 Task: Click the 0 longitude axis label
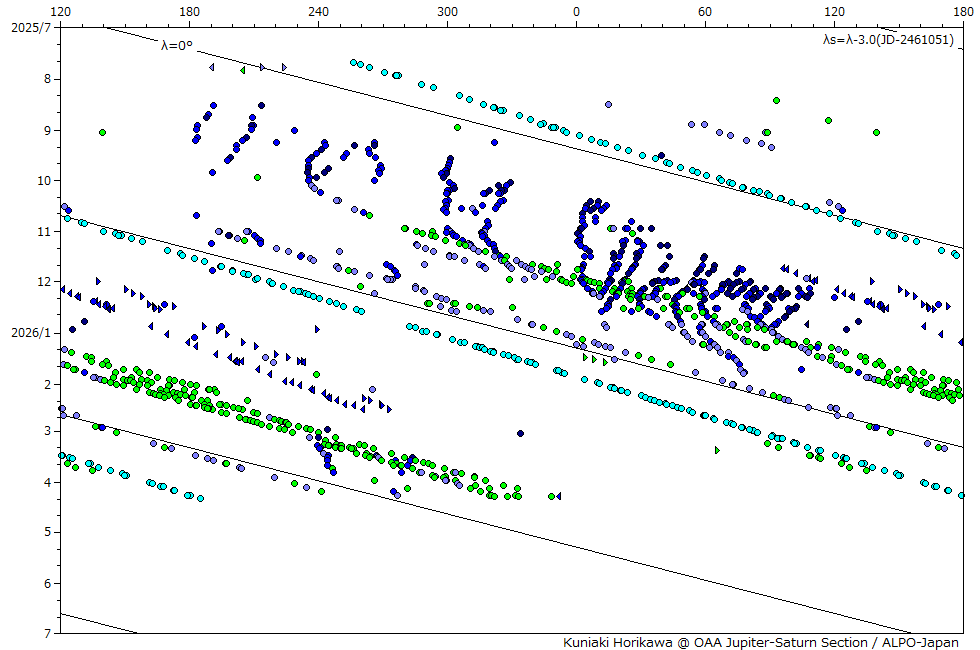pos(576,12)
